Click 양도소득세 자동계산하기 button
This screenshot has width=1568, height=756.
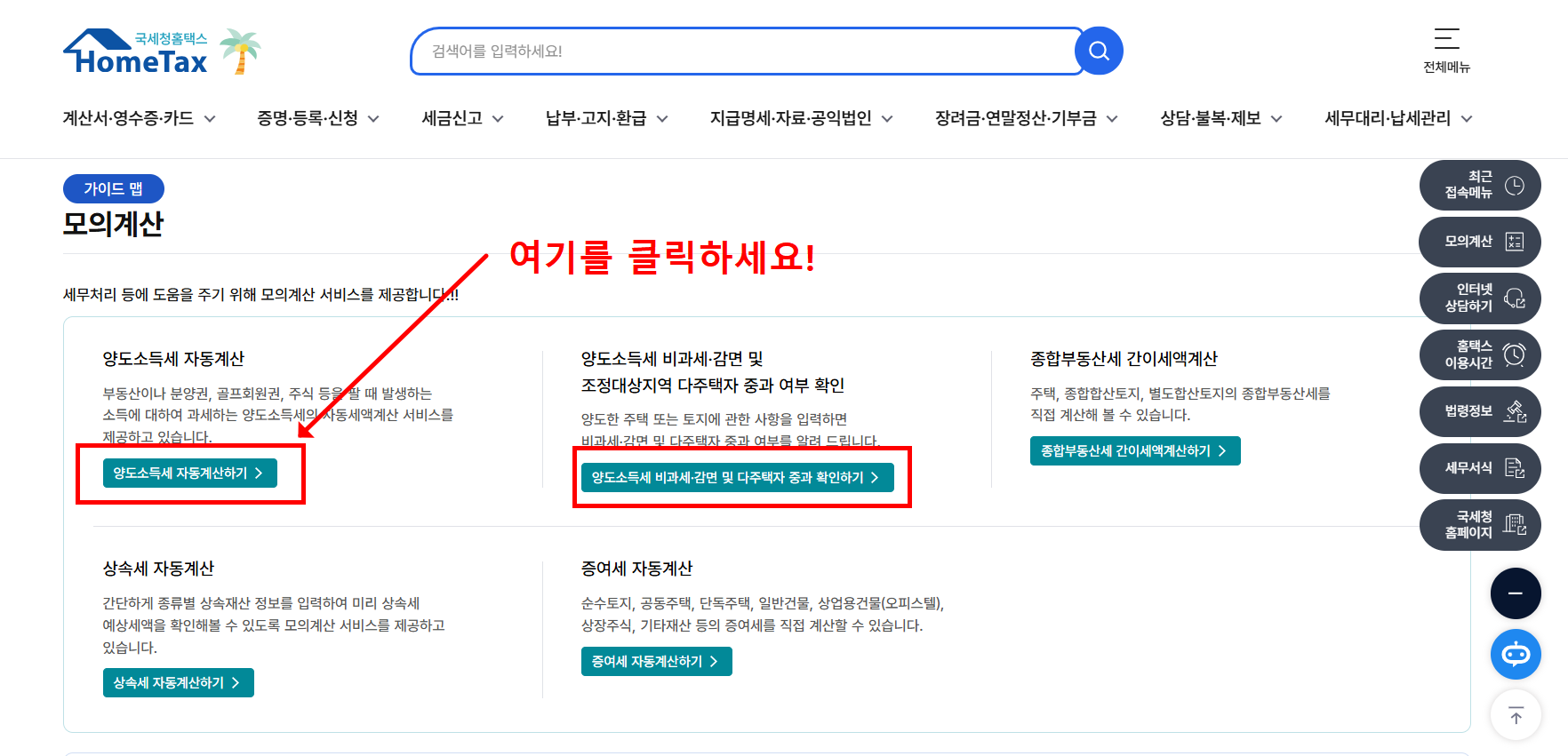click(x=190, y=473)
